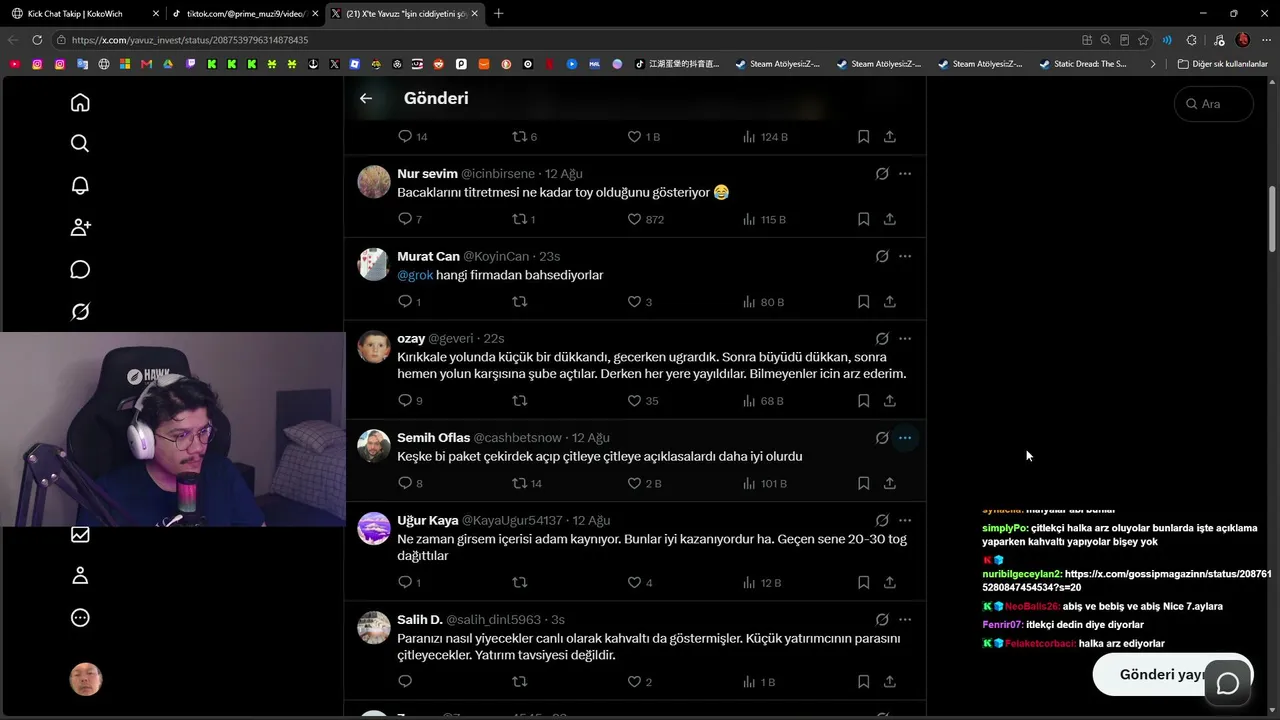Reply to Nur sevim's comment
The image size is (1280, 720).
pyautogui.click(x=405, y=219)
